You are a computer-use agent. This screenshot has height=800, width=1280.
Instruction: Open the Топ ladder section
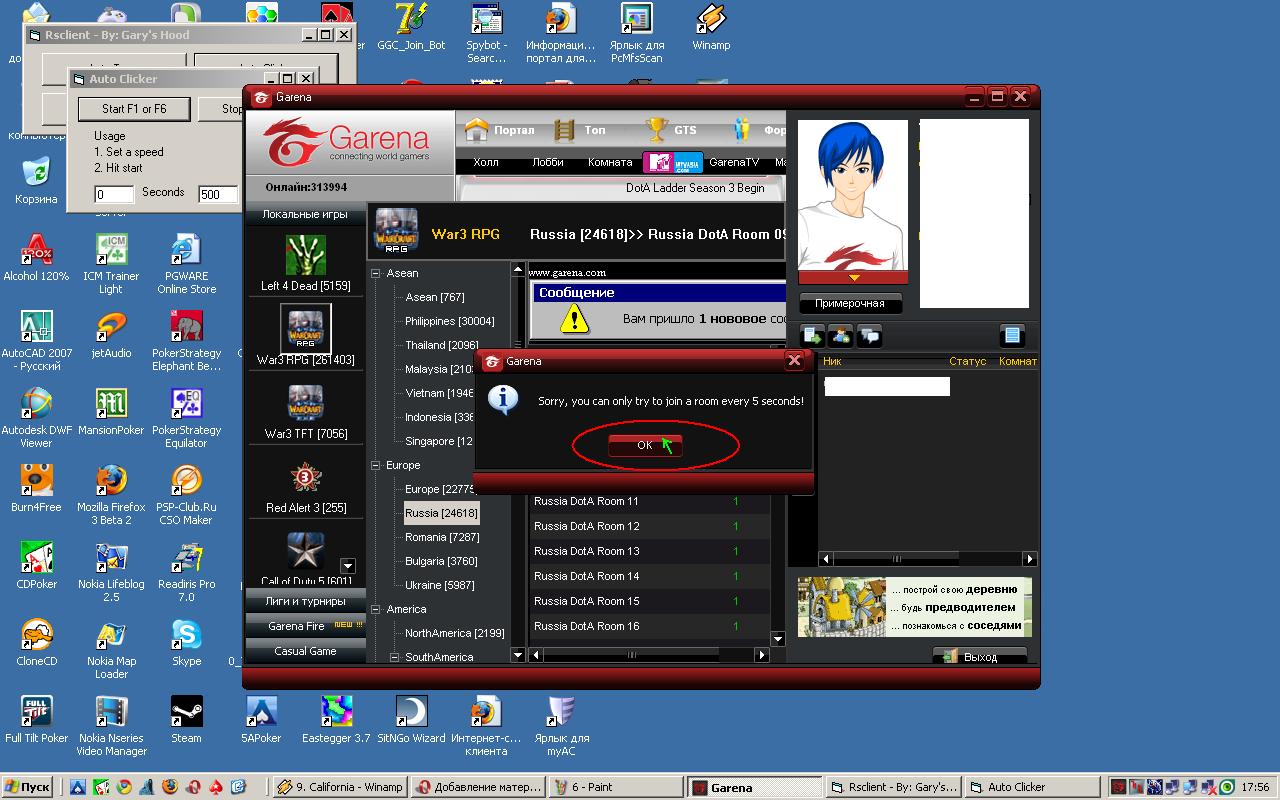[580, 130]
